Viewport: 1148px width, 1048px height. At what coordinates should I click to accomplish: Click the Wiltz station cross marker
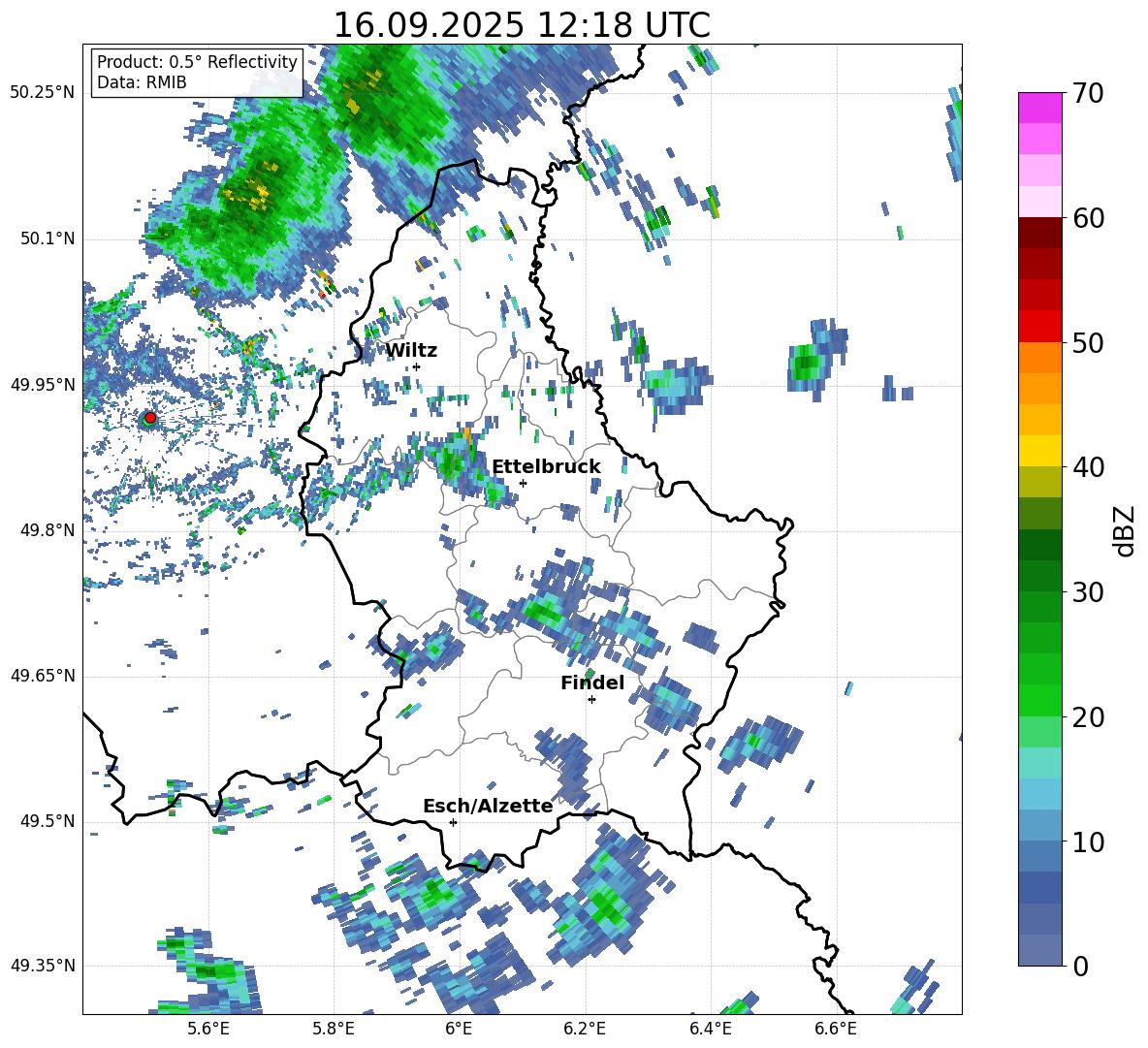pos(417,366)
